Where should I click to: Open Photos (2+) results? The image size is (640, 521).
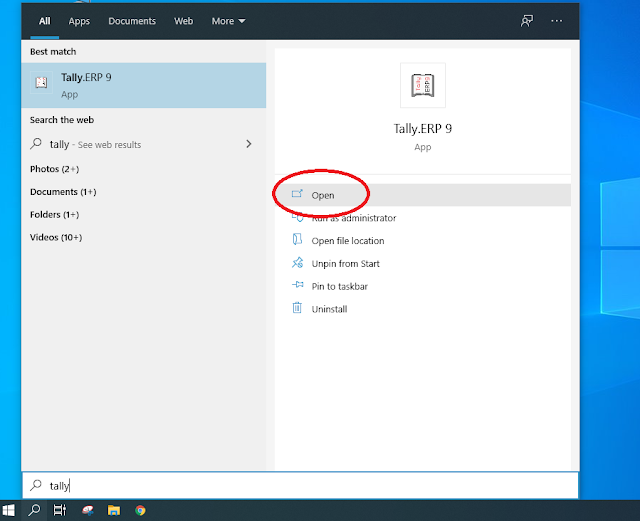click(54, 169)
